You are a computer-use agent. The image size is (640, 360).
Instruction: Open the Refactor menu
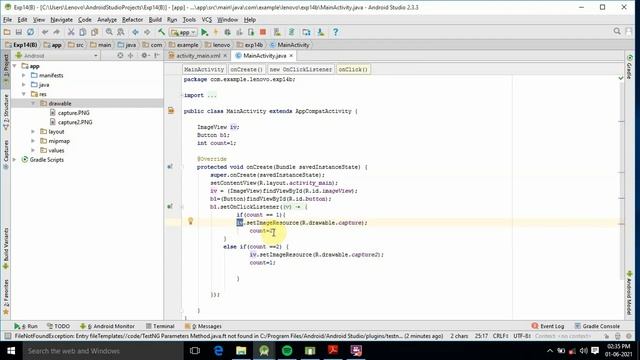pyautogui.click(x=133, y=20)
